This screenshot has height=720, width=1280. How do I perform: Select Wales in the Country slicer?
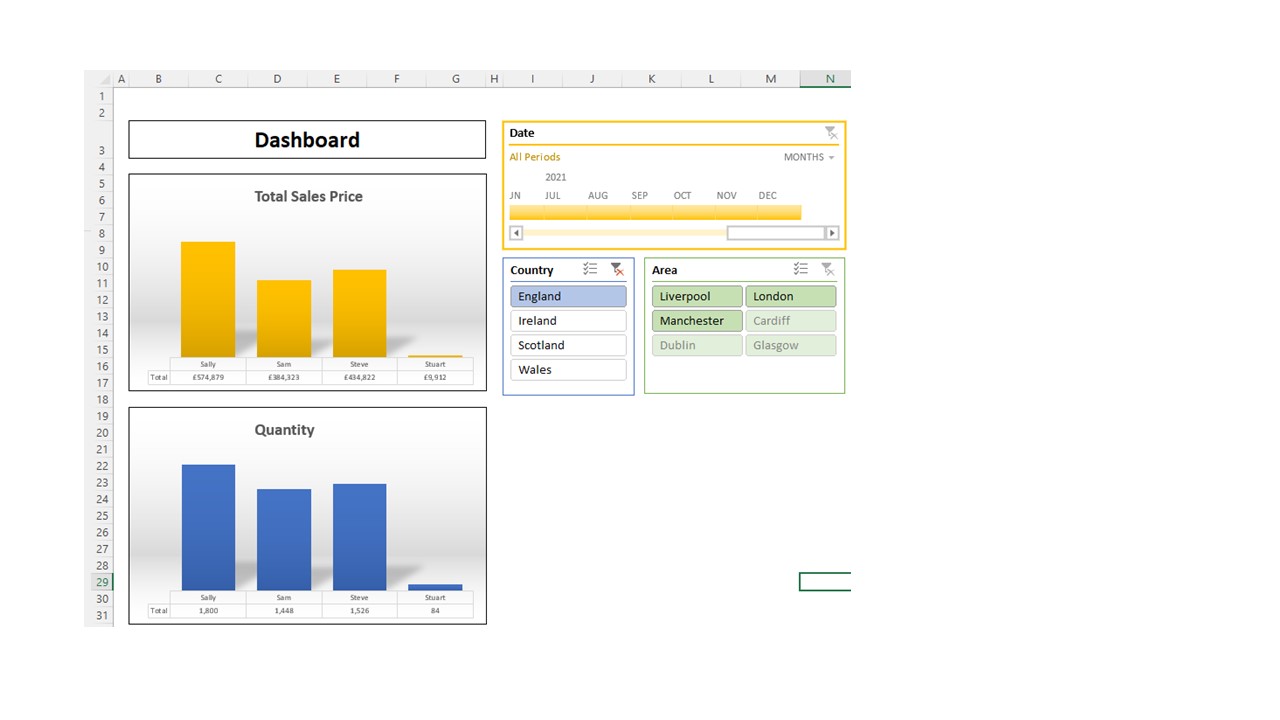click(568, 369)
